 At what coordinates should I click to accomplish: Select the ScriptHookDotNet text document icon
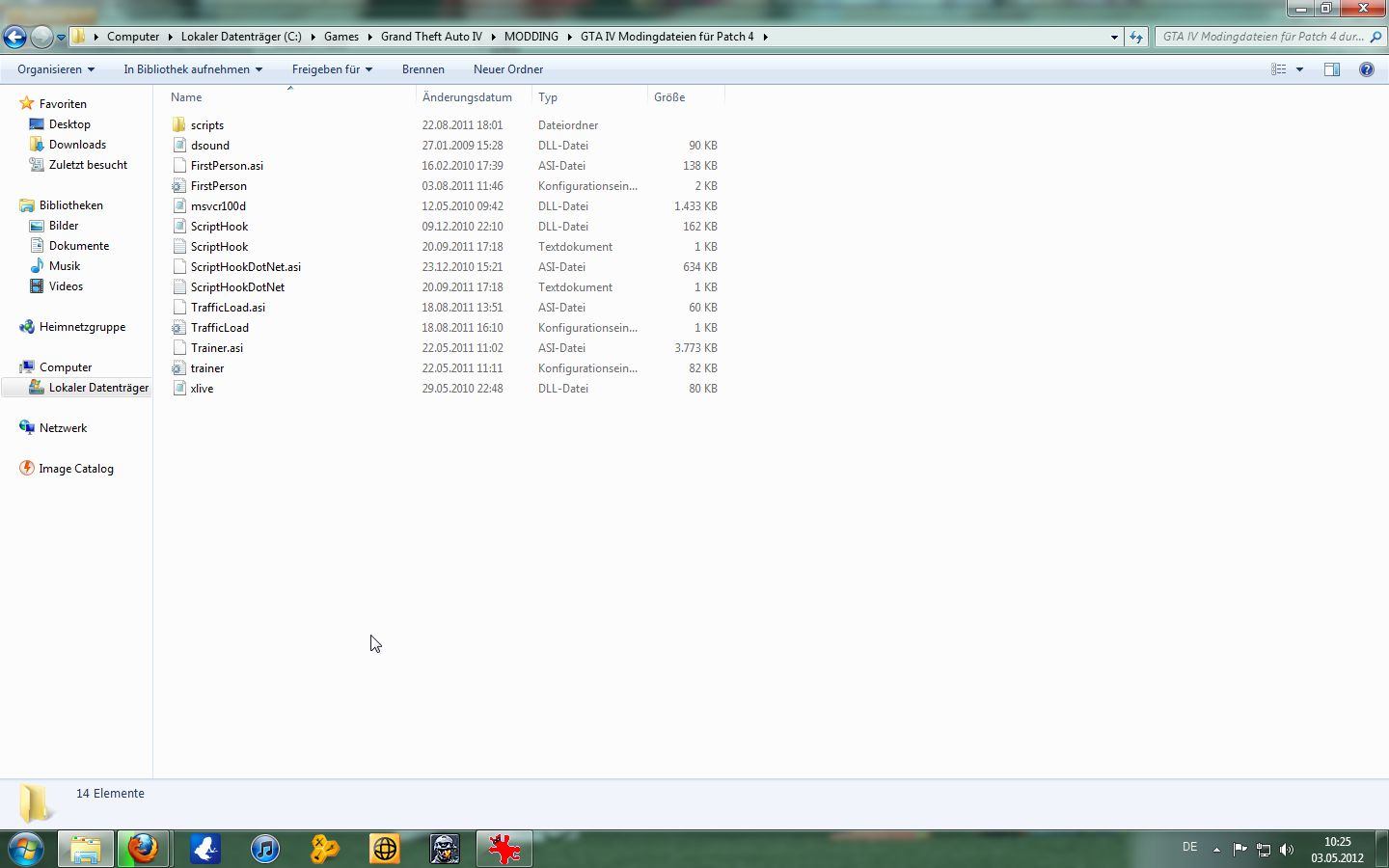click(x=178, y=287)
